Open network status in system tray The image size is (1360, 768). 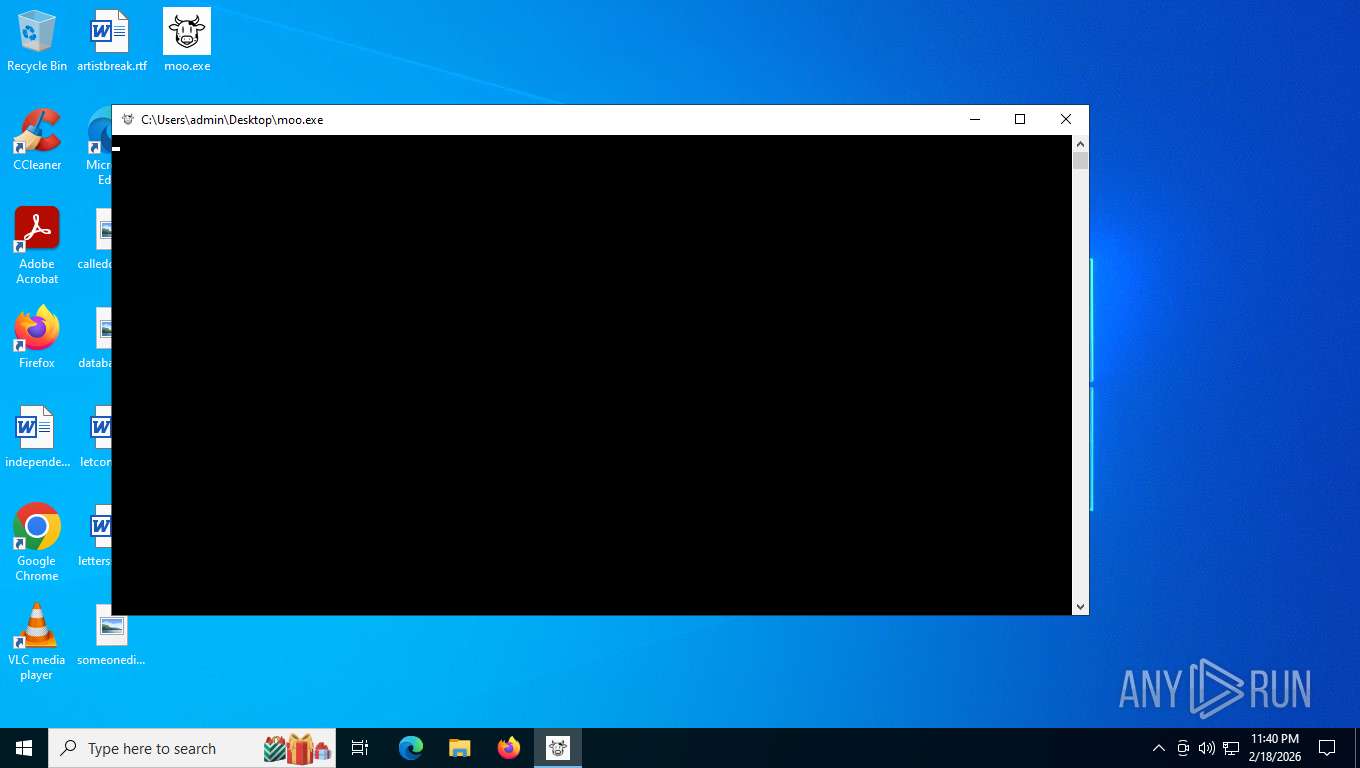[x=1231, y=748]
